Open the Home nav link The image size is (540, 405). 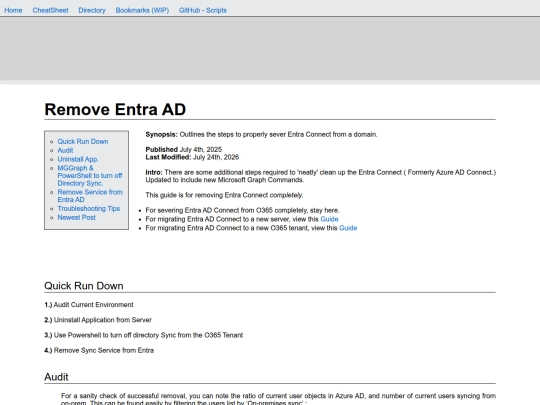(x=13, y=10)
